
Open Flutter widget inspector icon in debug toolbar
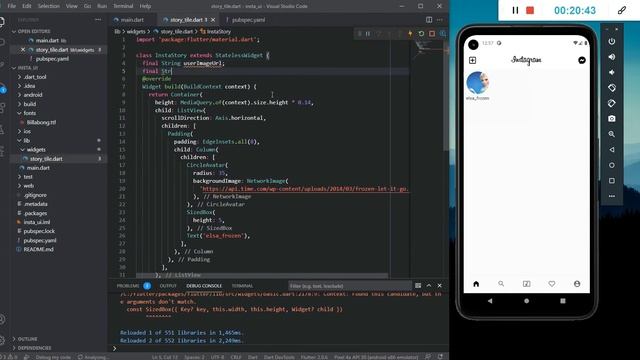point(443,34)
